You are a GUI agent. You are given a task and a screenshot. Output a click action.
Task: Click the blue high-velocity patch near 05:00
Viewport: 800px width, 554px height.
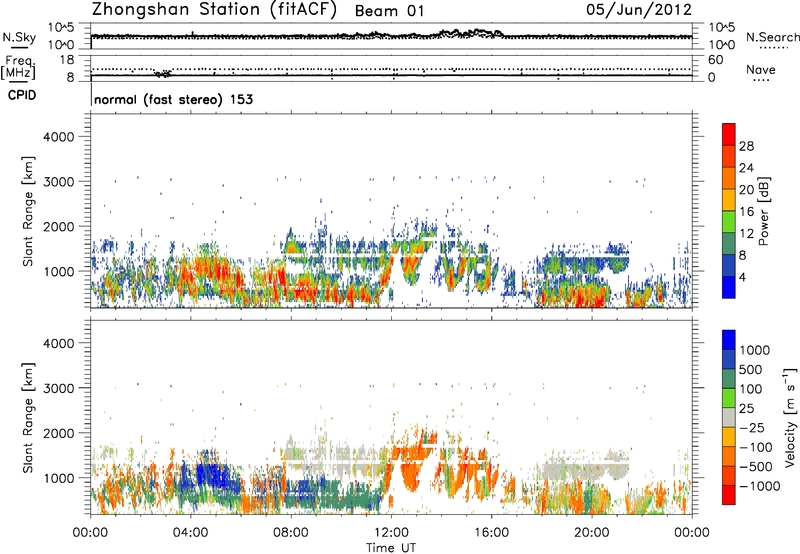click(210, 473)
